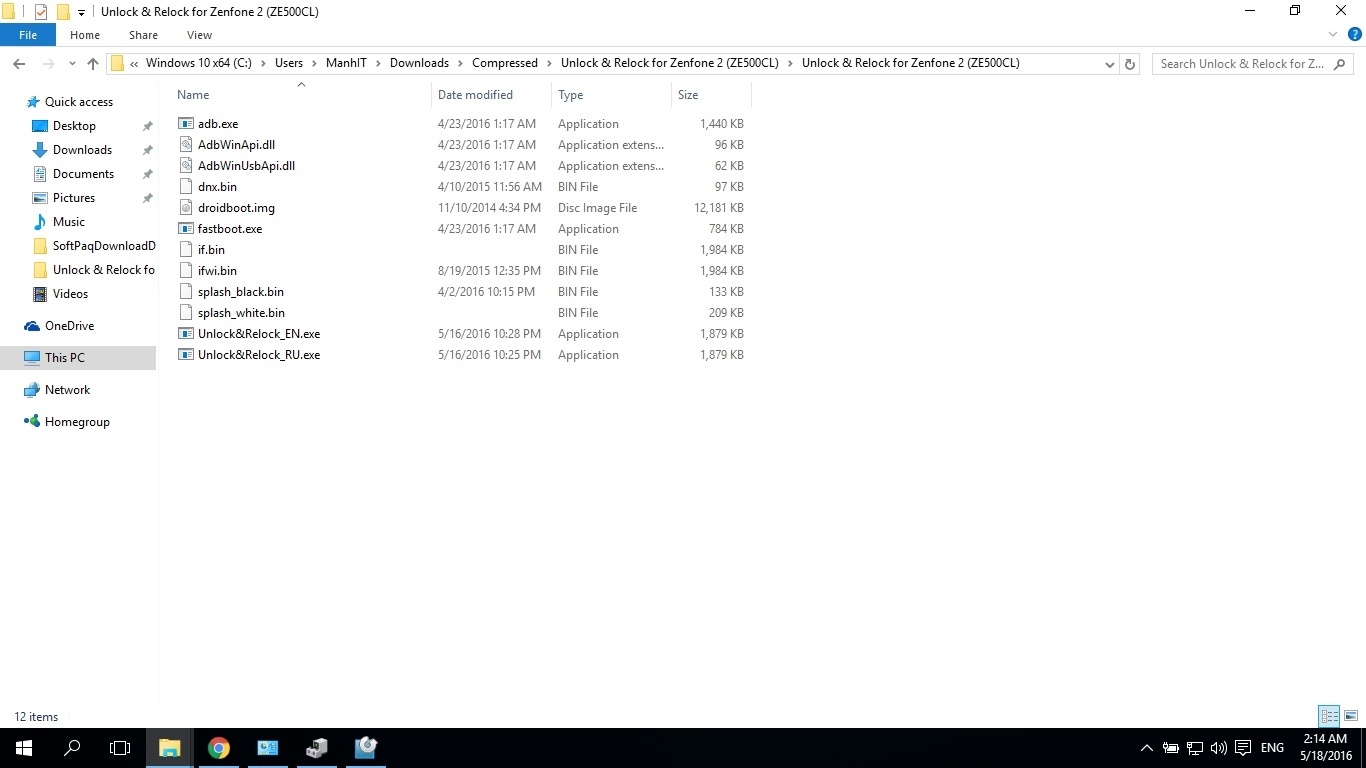Click the search box for this folder

point(1255,63)
